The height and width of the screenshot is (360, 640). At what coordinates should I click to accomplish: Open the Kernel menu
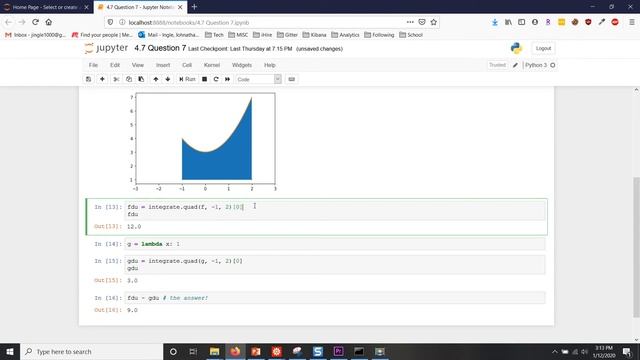(212, 65)
